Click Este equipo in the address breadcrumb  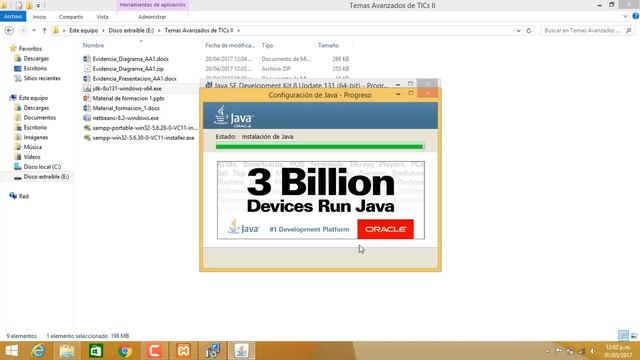tap(84, 31)
